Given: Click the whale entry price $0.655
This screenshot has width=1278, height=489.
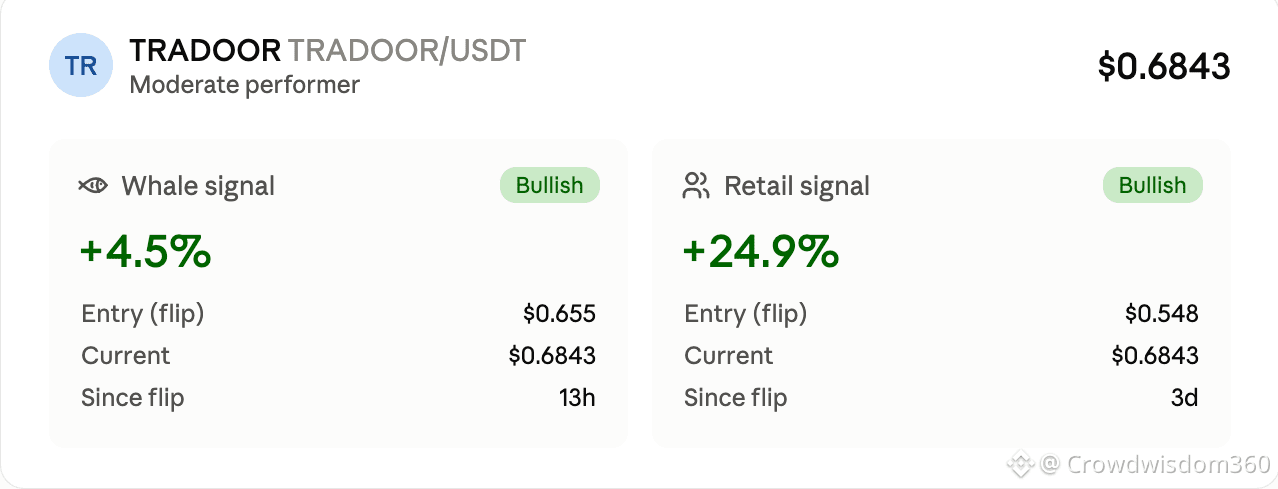Looking at the screenshot, I should click(559, 314).
